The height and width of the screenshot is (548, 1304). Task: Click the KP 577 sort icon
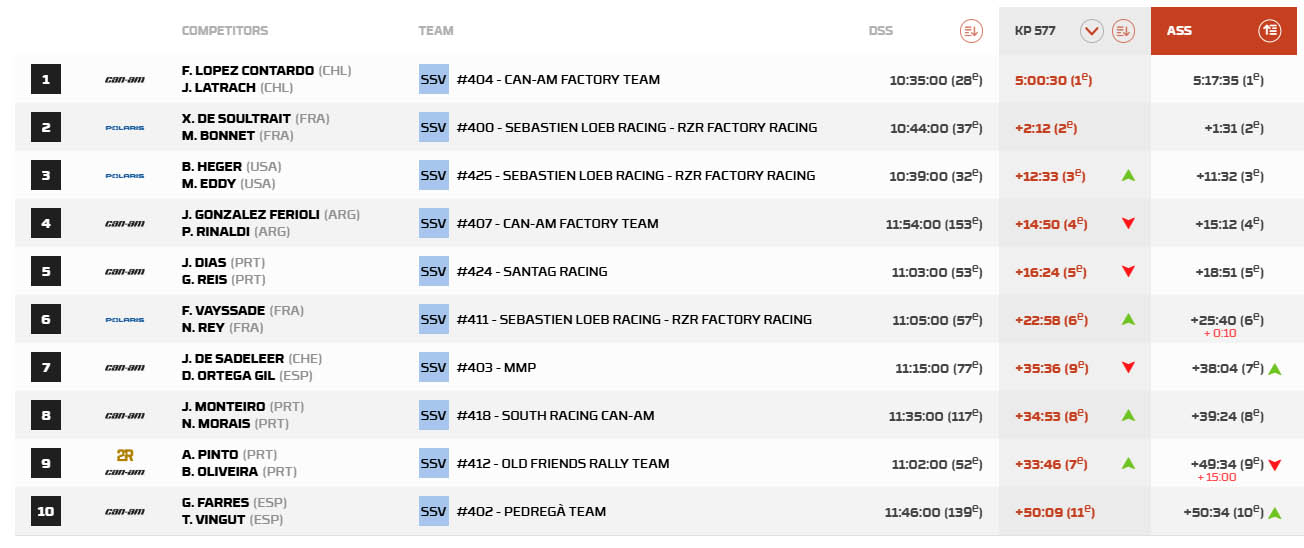[1123, 31]
